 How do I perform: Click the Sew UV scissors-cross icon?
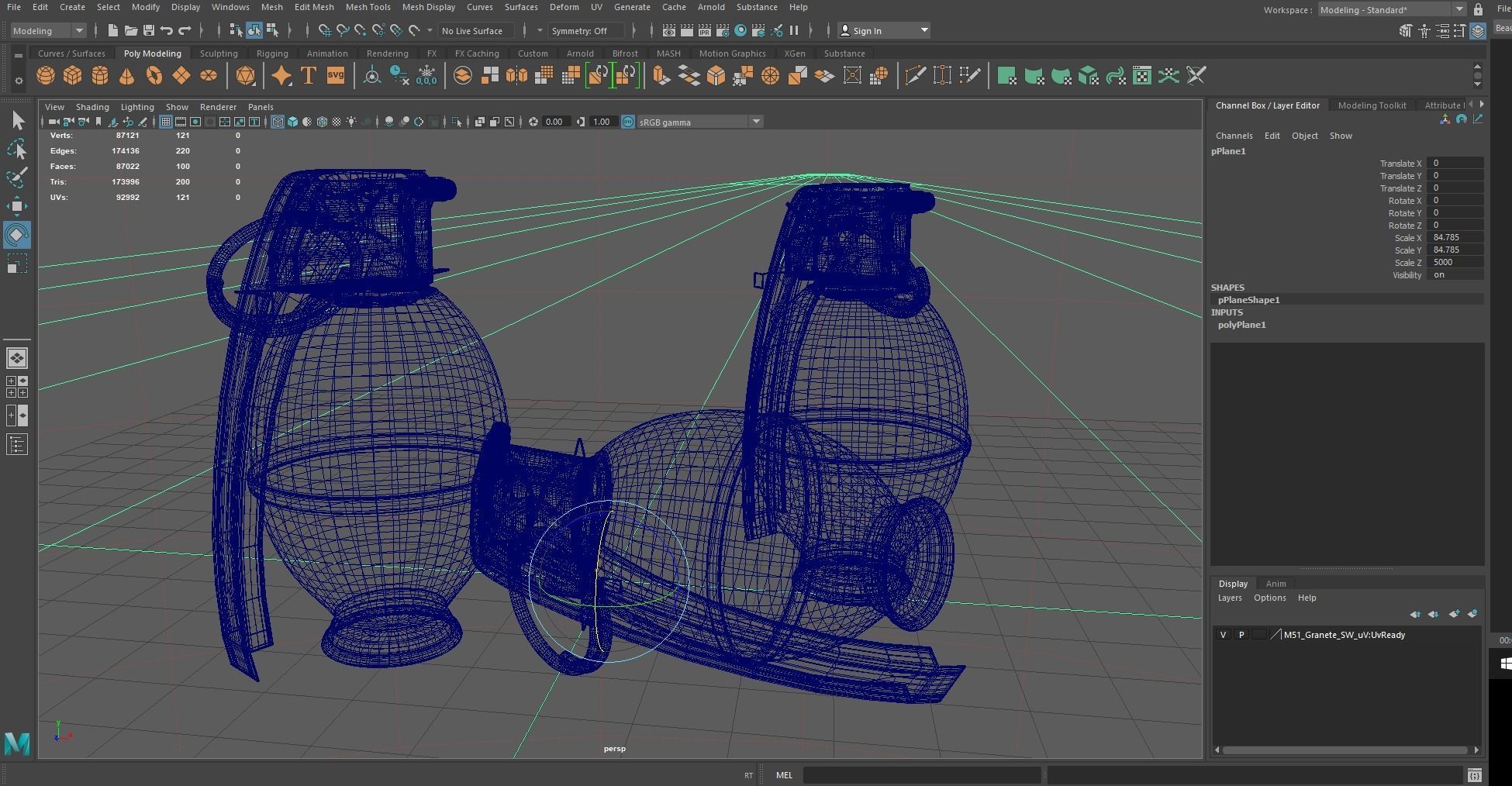click(x=1196, y=76)
